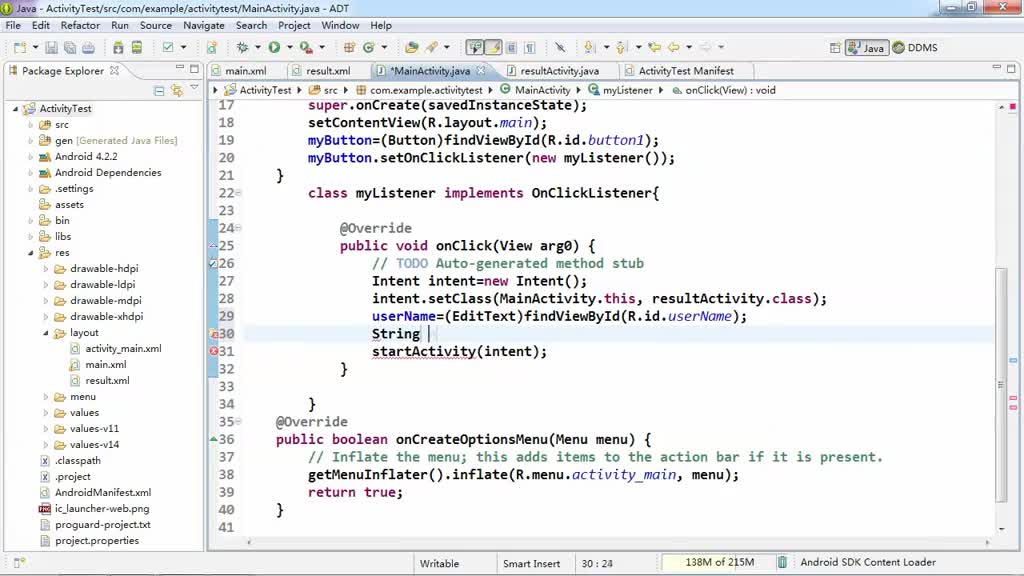Screen dimensions: 1024x576
Task: Open the File menu
Action: click(x=13, y=25)
